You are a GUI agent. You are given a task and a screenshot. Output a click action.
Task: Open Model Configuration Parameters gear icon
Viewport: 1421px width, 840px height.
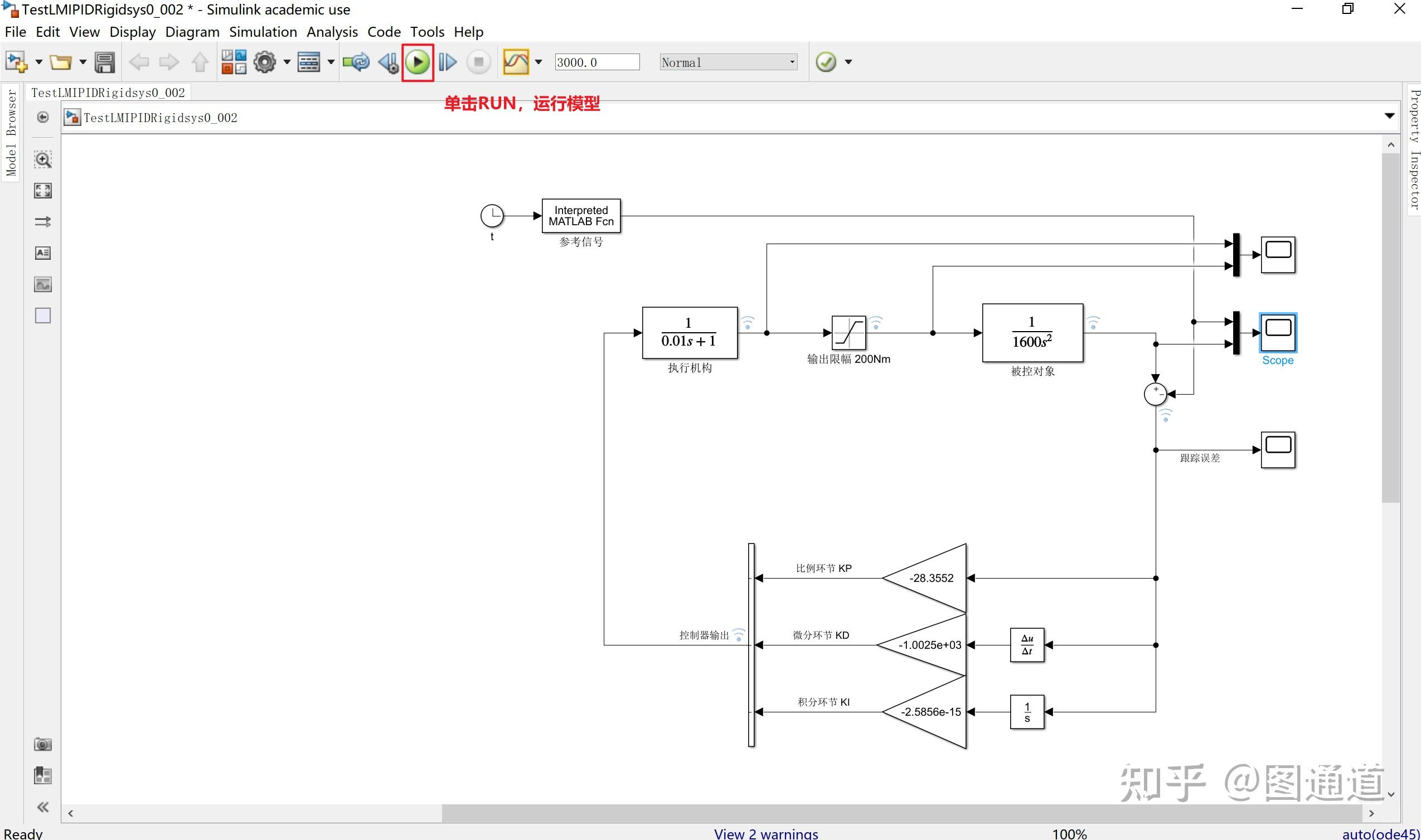264,62
